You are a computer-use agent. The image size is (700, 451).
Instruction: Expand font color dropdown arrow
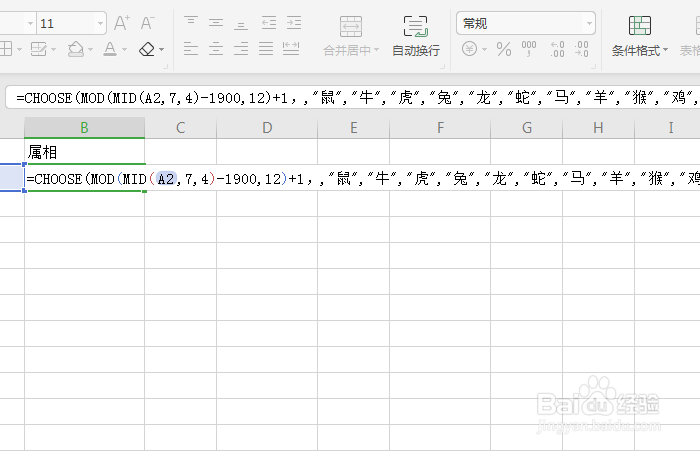pyautogui.click(x=125, y=50)
